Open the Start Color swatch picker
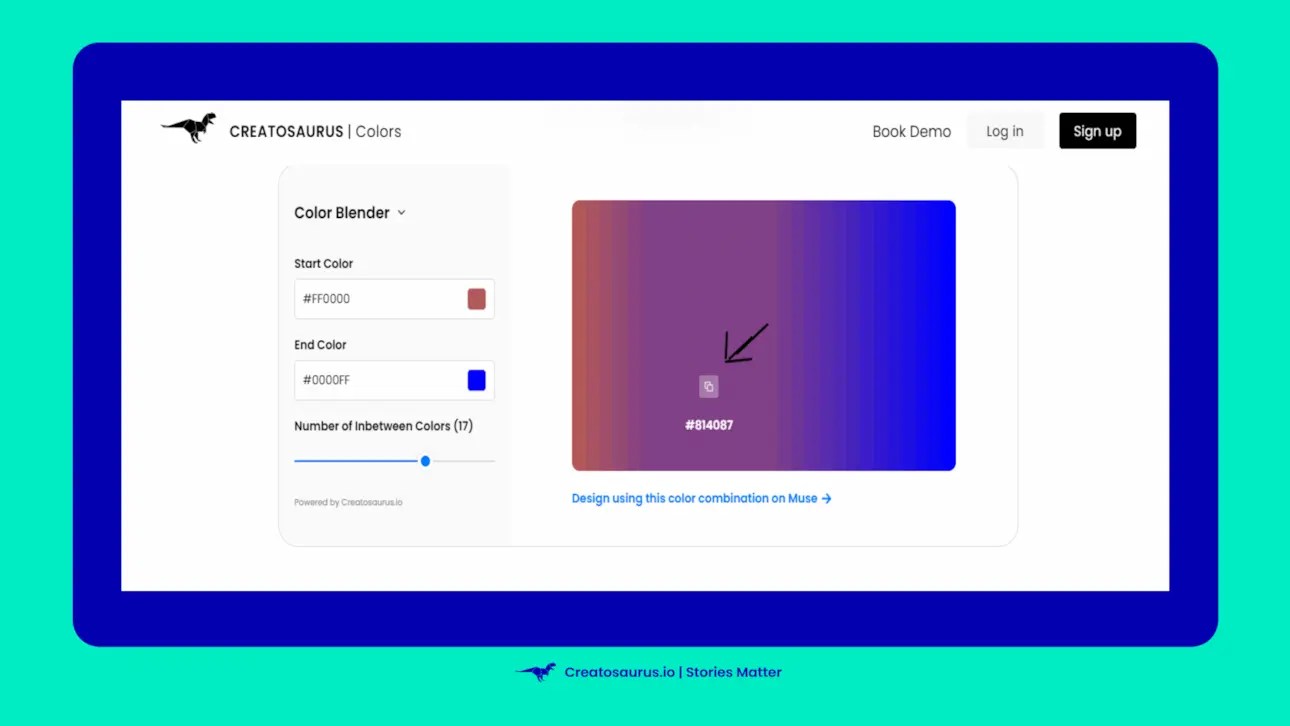Image resolution: width=1290 pixels, height=726 pixels. (476, 298)
